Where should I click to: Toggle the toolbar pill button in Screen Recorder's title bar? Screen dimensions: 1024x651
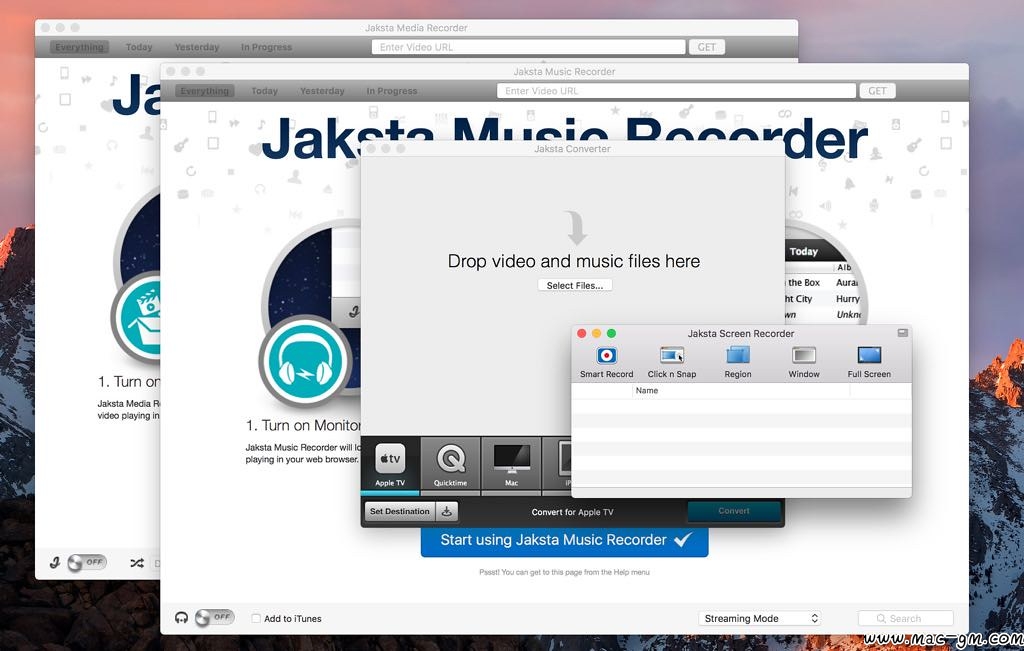(x=903, y=333)
